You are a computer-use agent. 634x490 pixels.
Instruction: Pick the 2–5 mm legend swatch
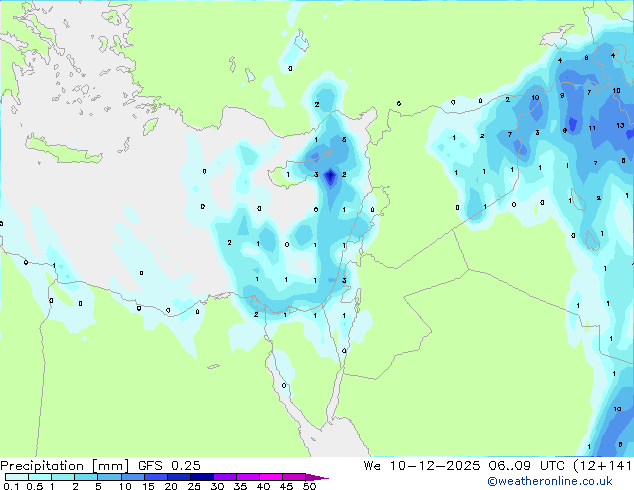86,477
